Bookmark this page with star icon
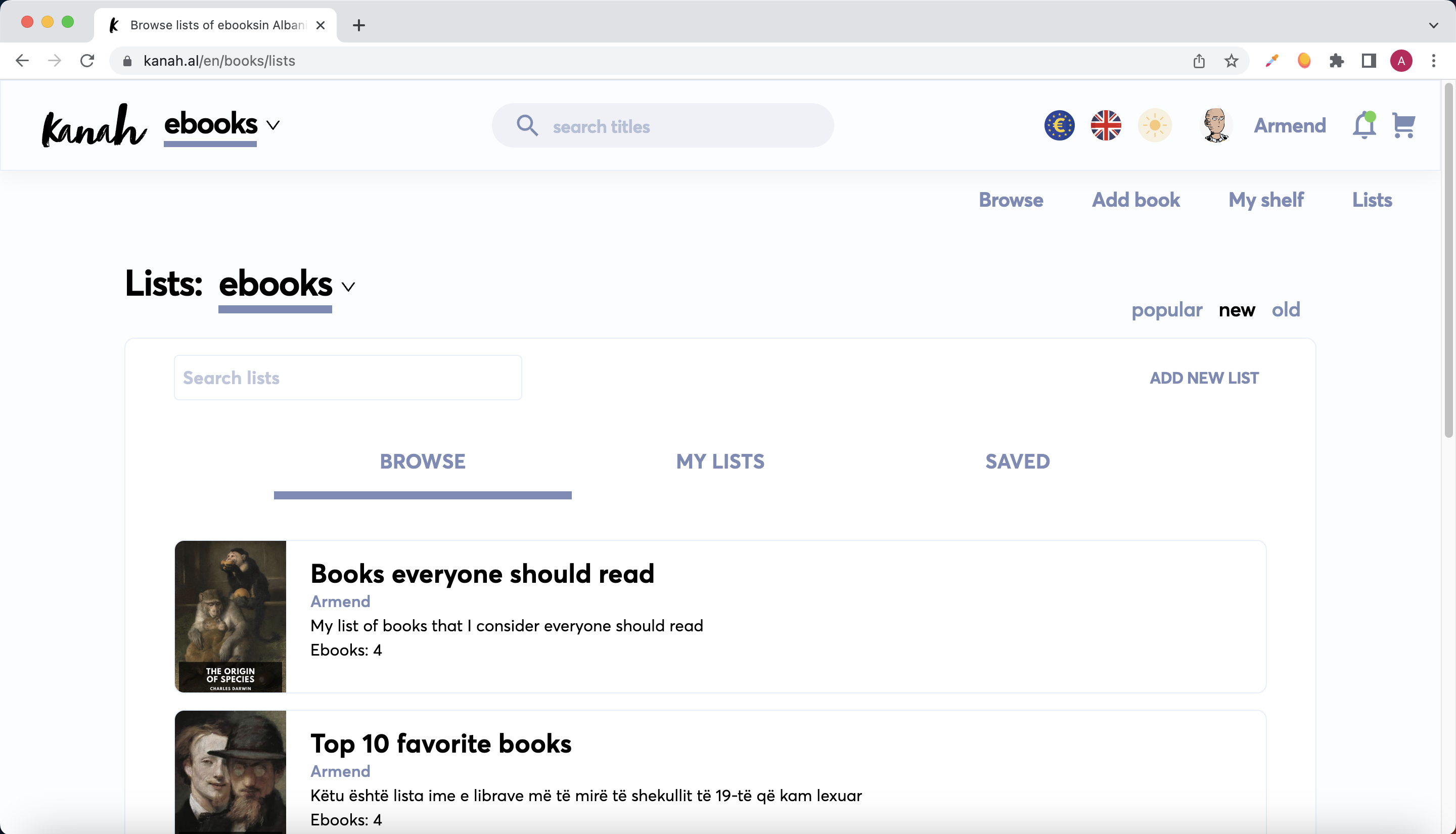Viewport: 1456px width, 834px height. pos(1231,61)
